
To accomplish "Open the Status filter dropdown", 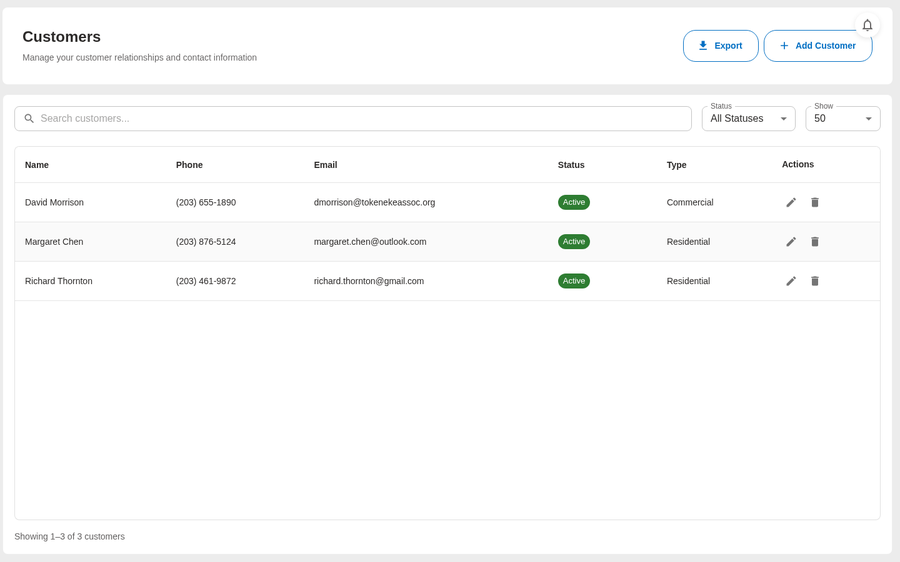I will tap(748, 118).
